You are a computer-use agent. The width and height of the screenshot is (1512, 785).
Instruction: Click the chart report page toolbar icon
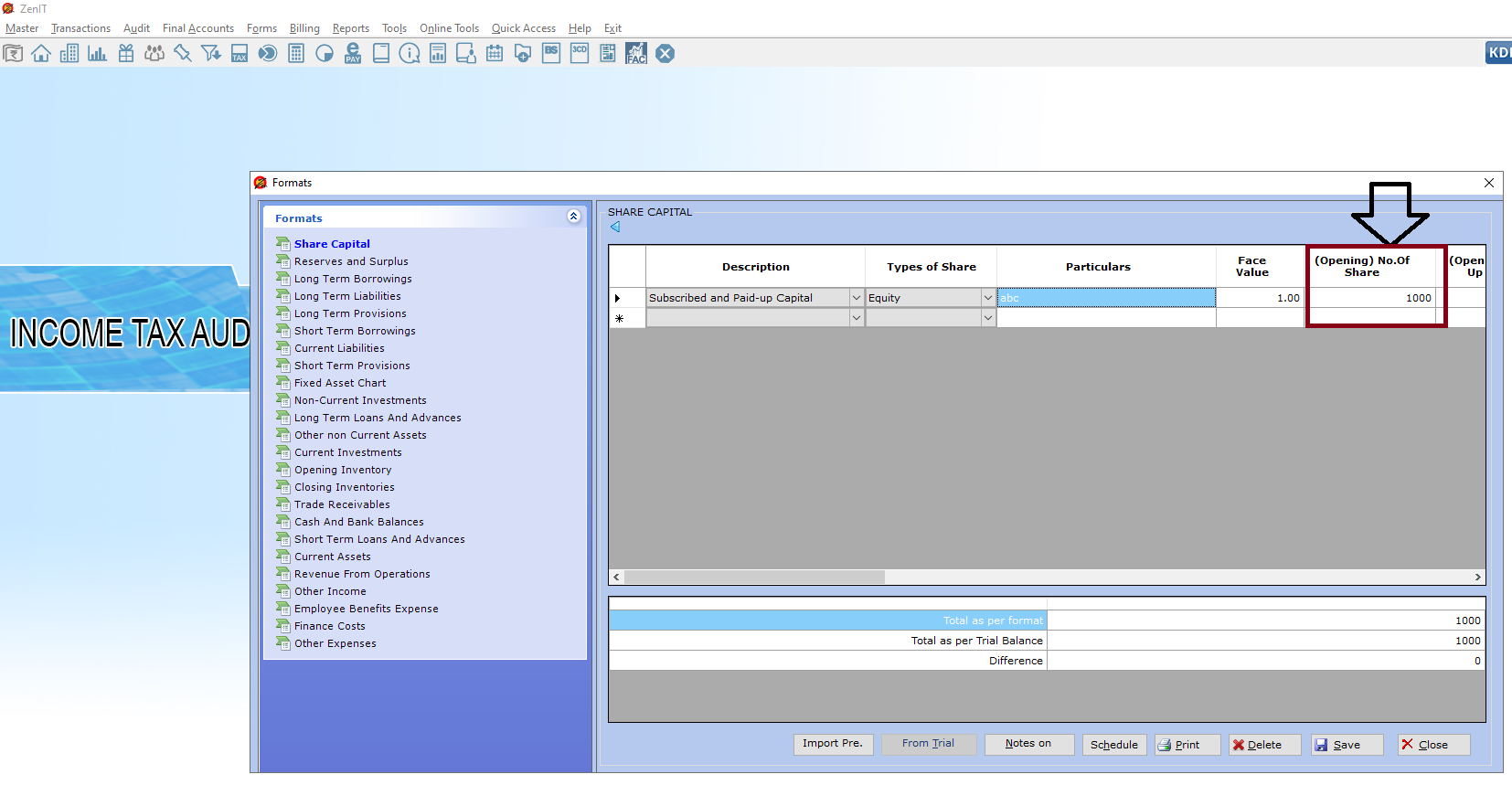coord(438,54)
